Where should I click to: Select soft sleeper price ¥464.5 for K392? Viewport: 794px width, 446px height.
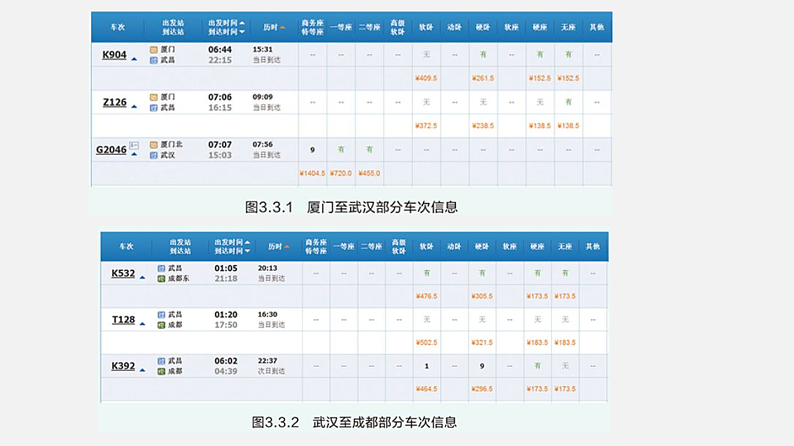pyautogui.click(x=426, y=389)
